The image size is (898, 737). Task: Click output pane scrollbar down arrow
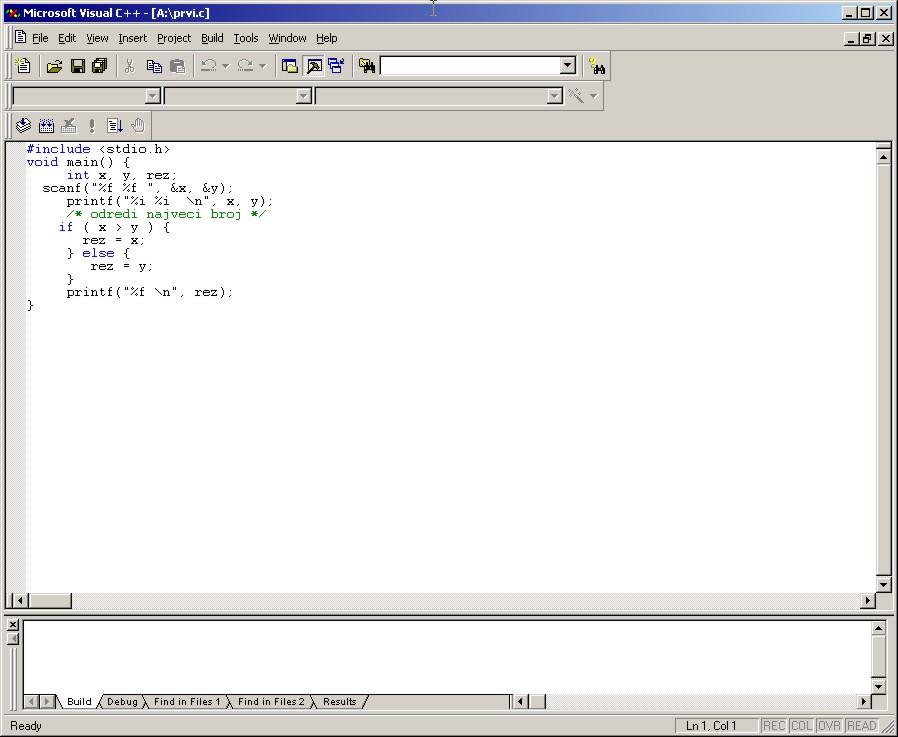tap(879, 686)
